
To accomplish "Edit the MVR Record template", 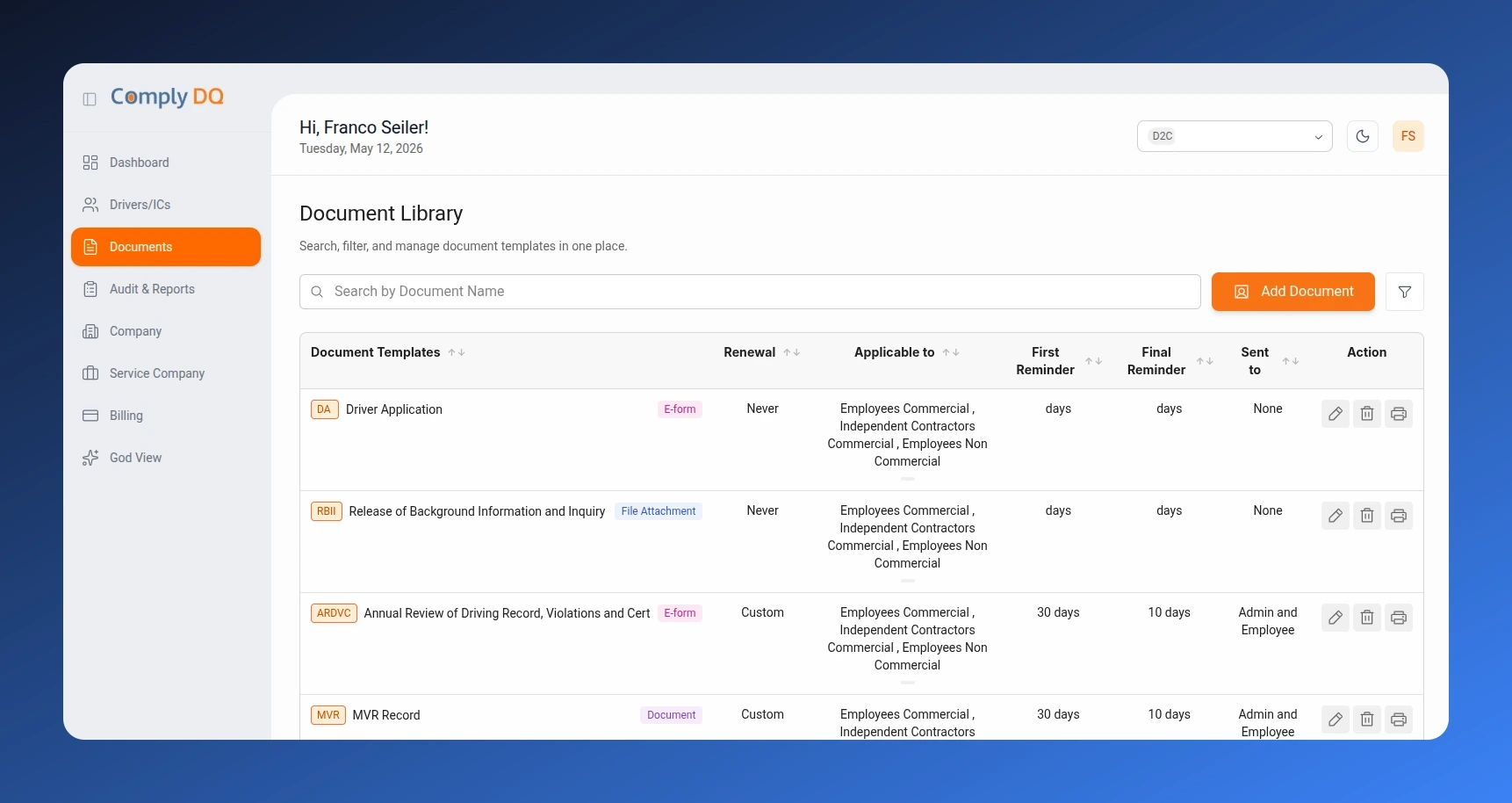I will point(1336,720).
